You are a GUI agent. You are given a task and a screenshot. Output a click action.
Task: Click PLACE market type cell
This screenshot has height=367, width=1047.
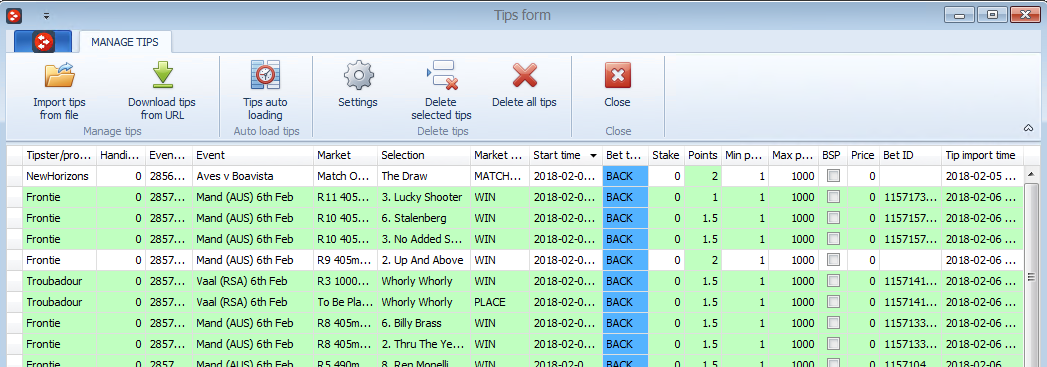point(500,302)
